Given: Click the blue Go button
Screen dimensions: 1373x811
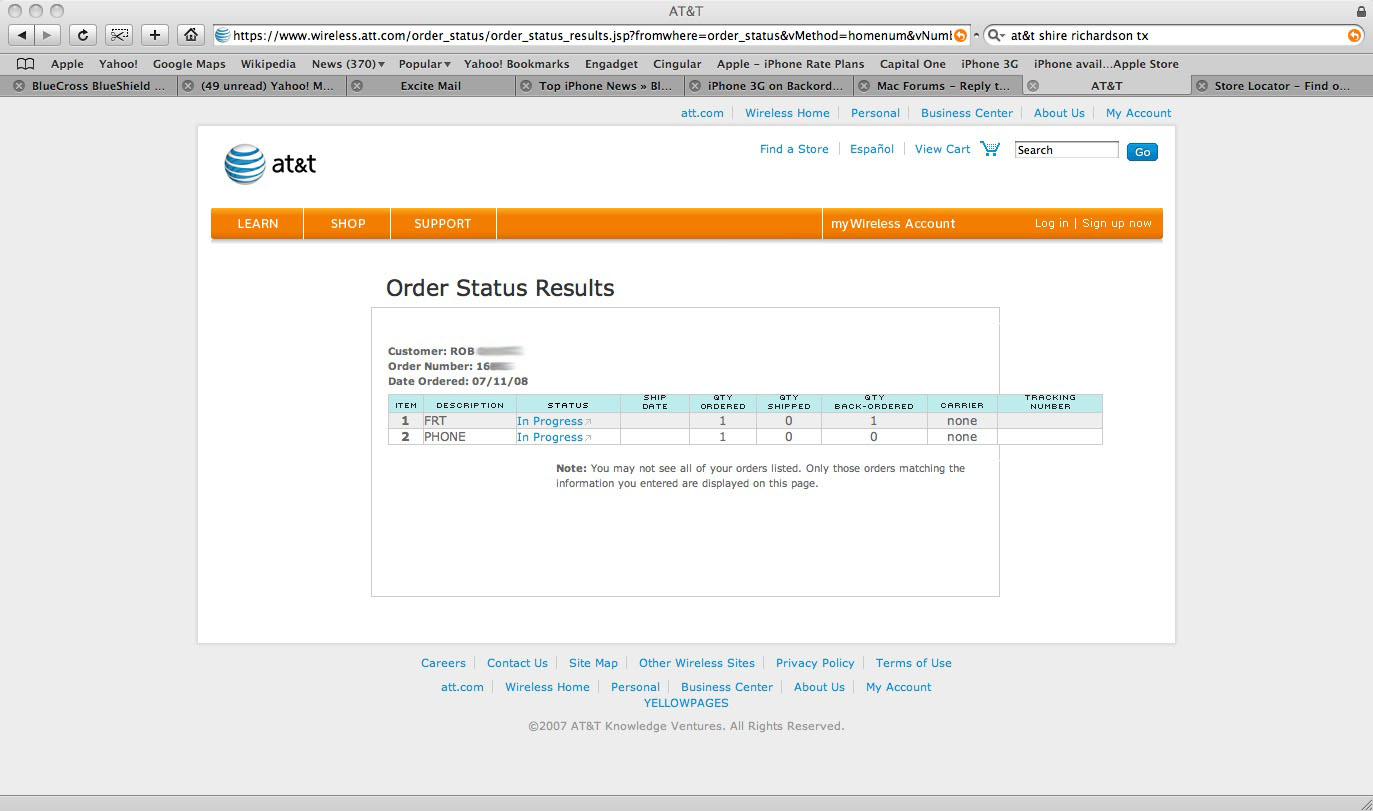Looking at the screenshot, I should [x=1142, y=152].
